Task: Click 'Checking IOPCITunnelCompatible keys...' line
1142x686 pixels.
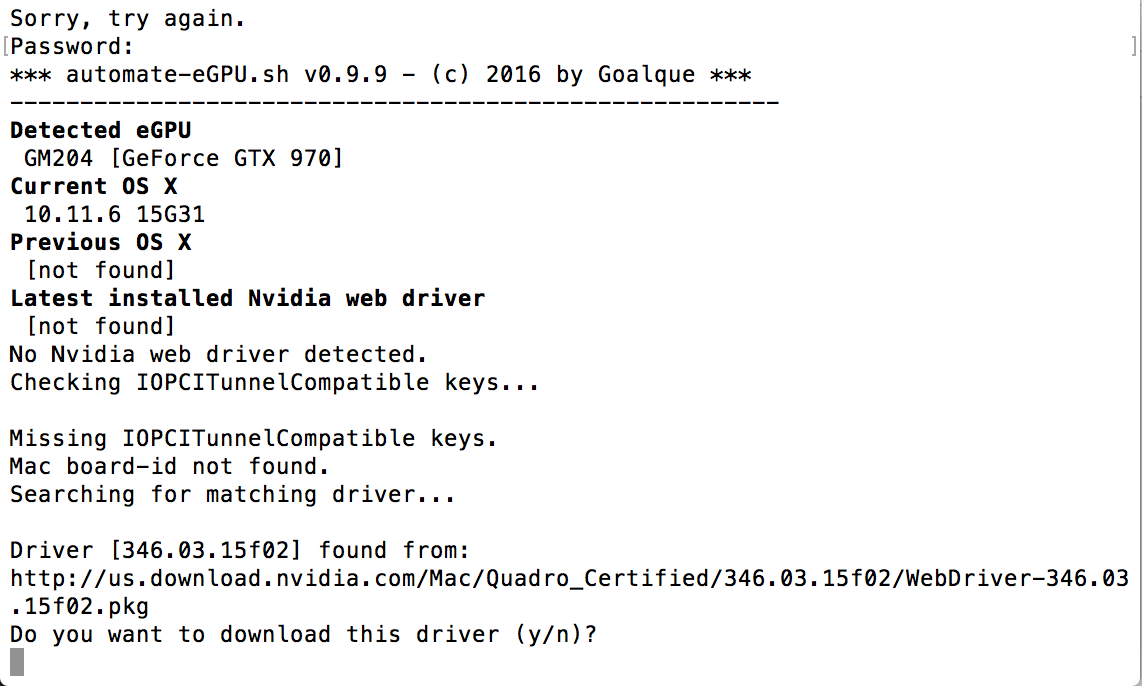Action: coord(275,382)
